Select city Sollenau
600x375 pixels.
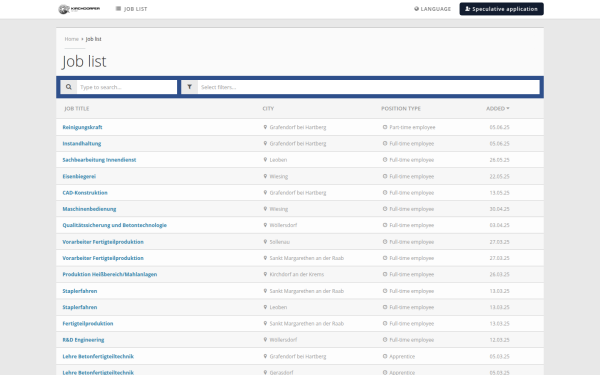point(280,242)
